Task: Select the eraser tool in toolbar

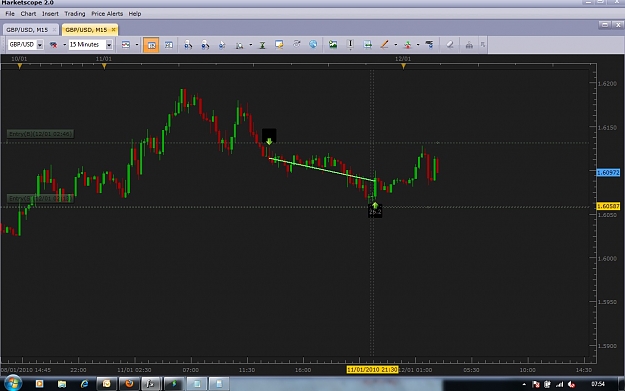Action: pyautogui.click(x=450, y=45)
